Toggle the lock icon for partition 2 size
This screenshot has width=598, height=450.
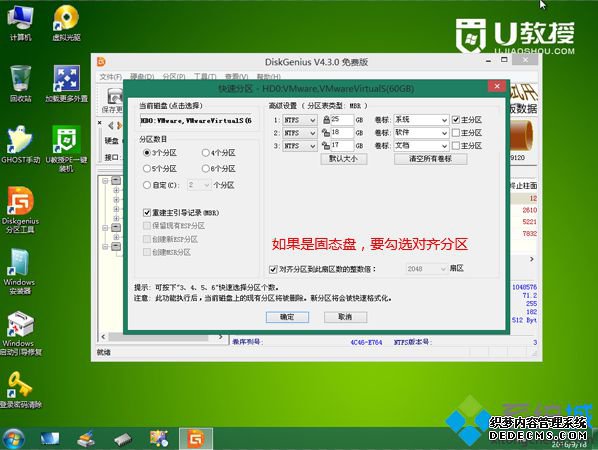point(326,133)
